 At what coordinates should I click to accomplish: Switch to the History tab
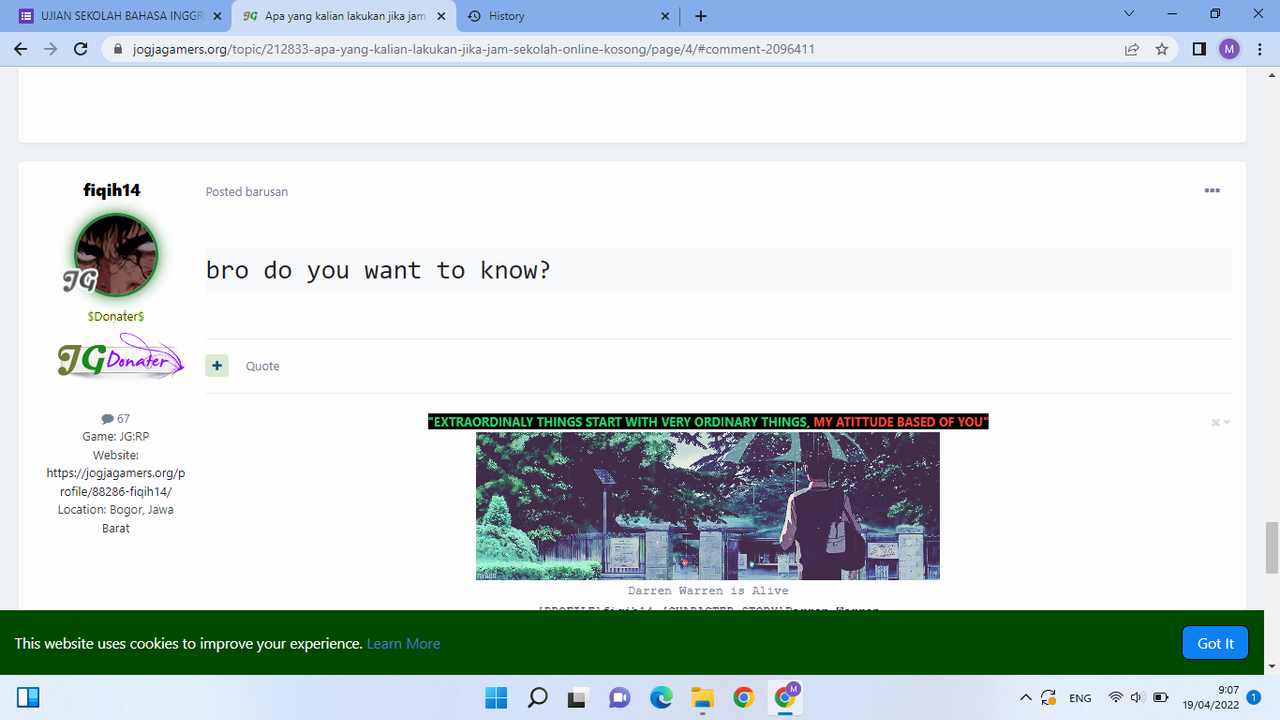(568, 16)
